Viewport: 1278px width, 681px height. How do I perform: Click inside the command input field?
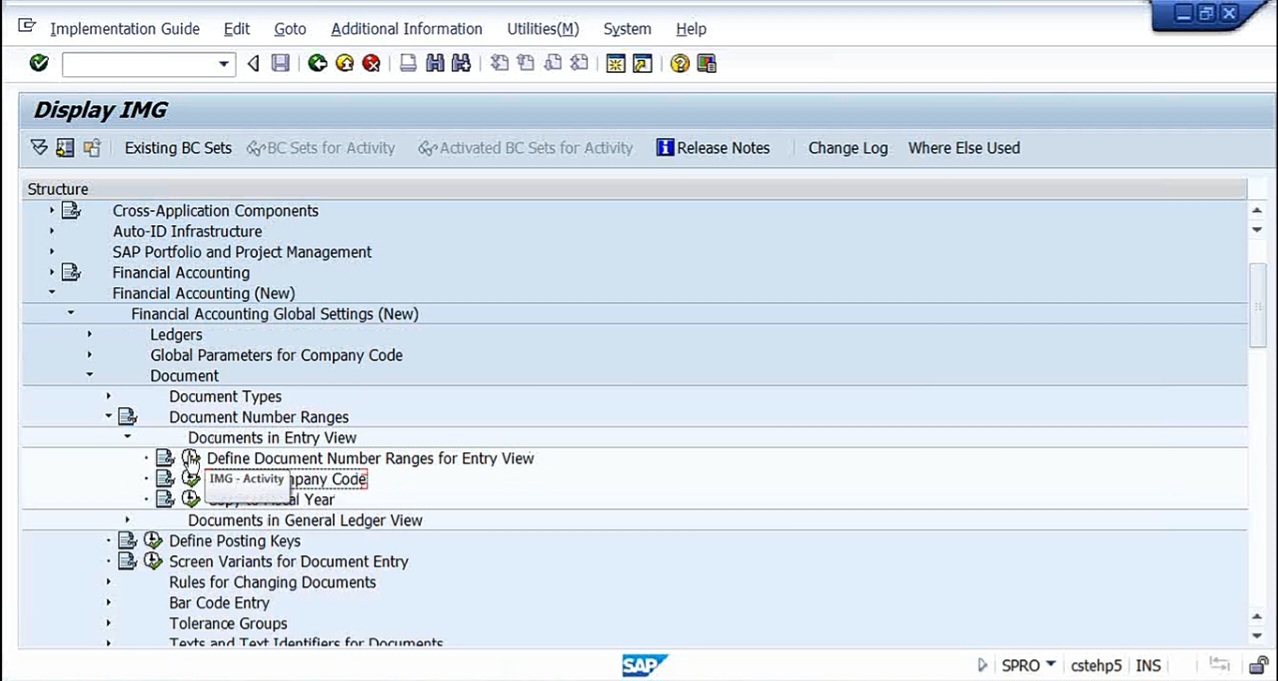140,64
